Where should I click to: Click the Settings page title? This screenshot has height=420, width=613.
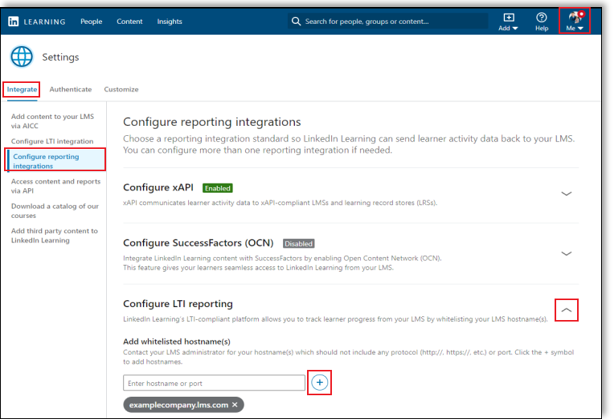pos(61,57)
